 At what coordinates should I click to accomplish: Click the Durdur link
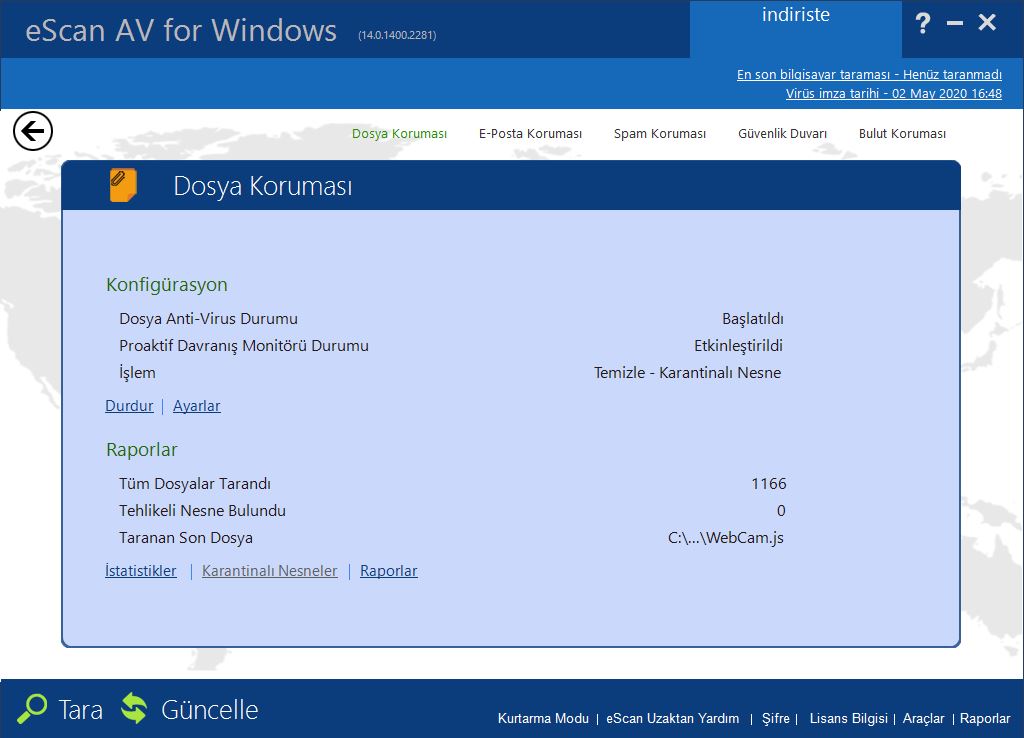coord(129,406)
